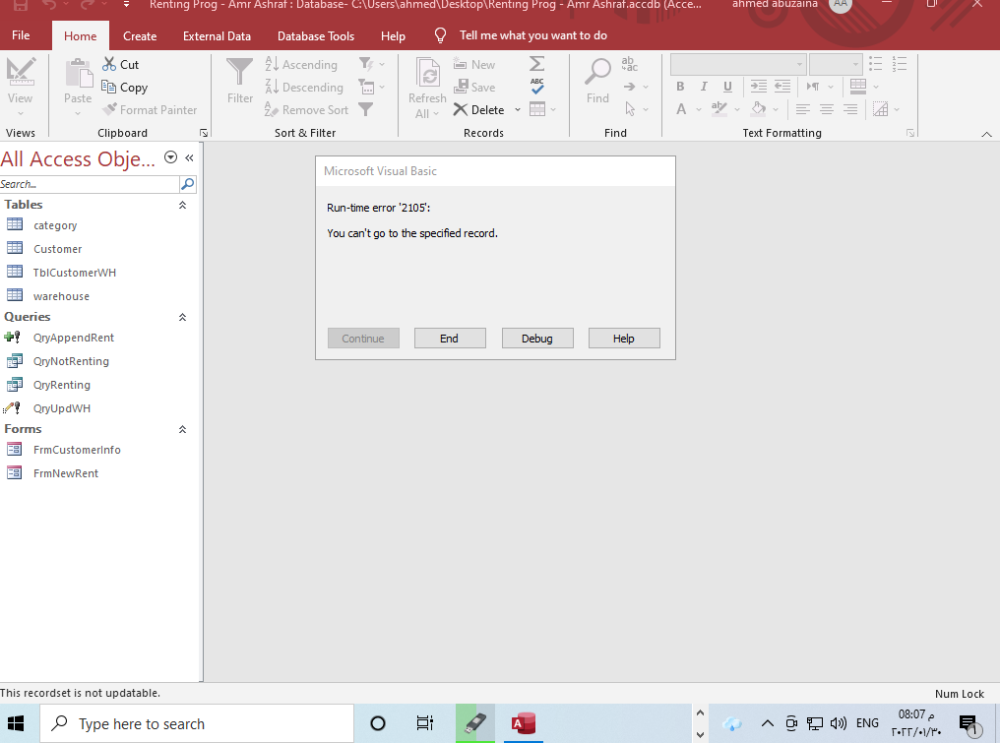Screen dimensions: 1000x743
Task: Click the disabled Continue button
Action: (363, 338)
